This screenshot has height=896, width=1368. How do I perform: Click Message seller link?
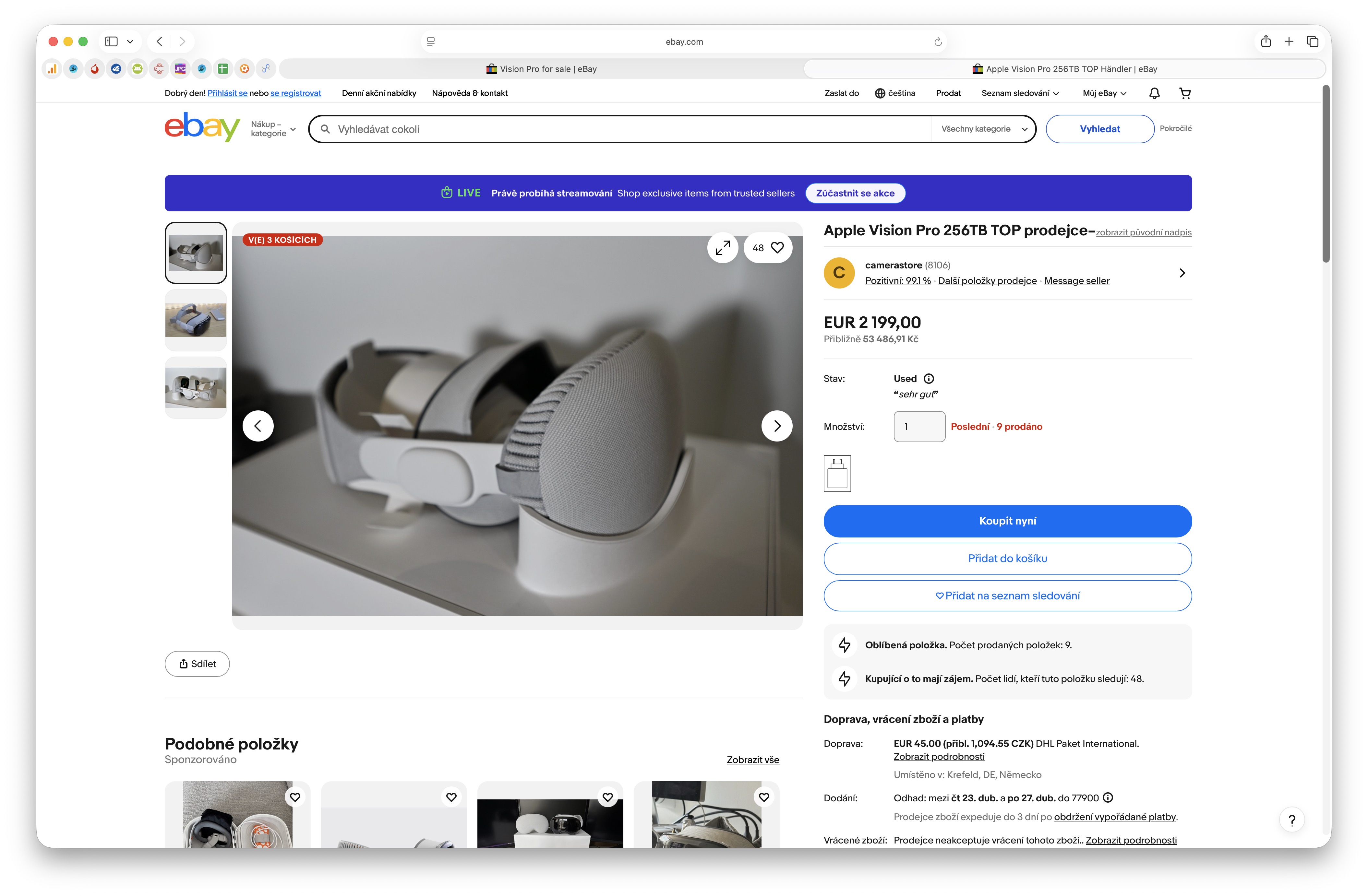(1076, 281)
